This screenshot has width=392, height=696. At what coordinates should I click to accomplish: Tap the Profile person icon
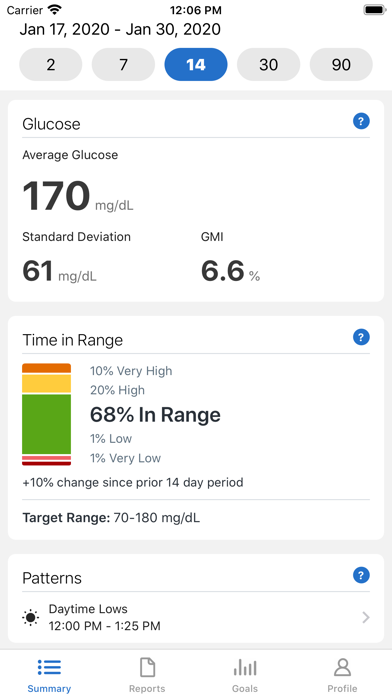[x=342, y=667]
